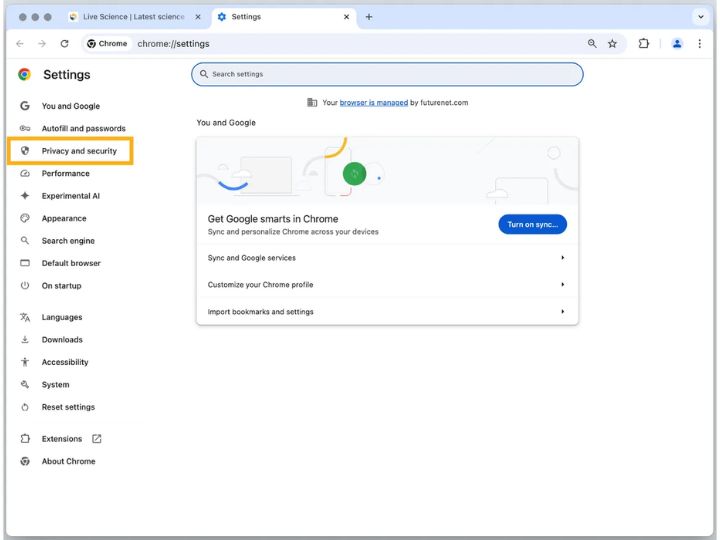720x540 pixels.
Task: Expand Import bookmarks and settings arrow
Action: coord(562,312)
